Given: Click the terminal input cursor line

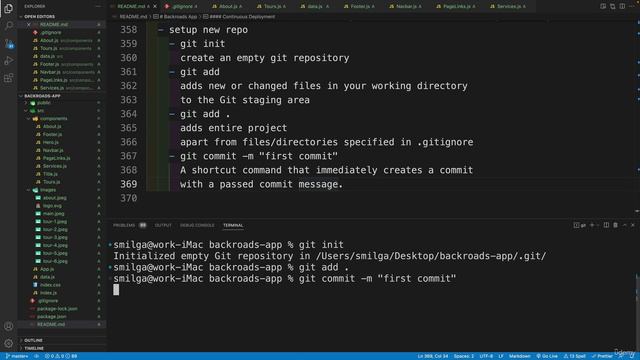Looking at the screenshot, I should click(x=116, y=290).
